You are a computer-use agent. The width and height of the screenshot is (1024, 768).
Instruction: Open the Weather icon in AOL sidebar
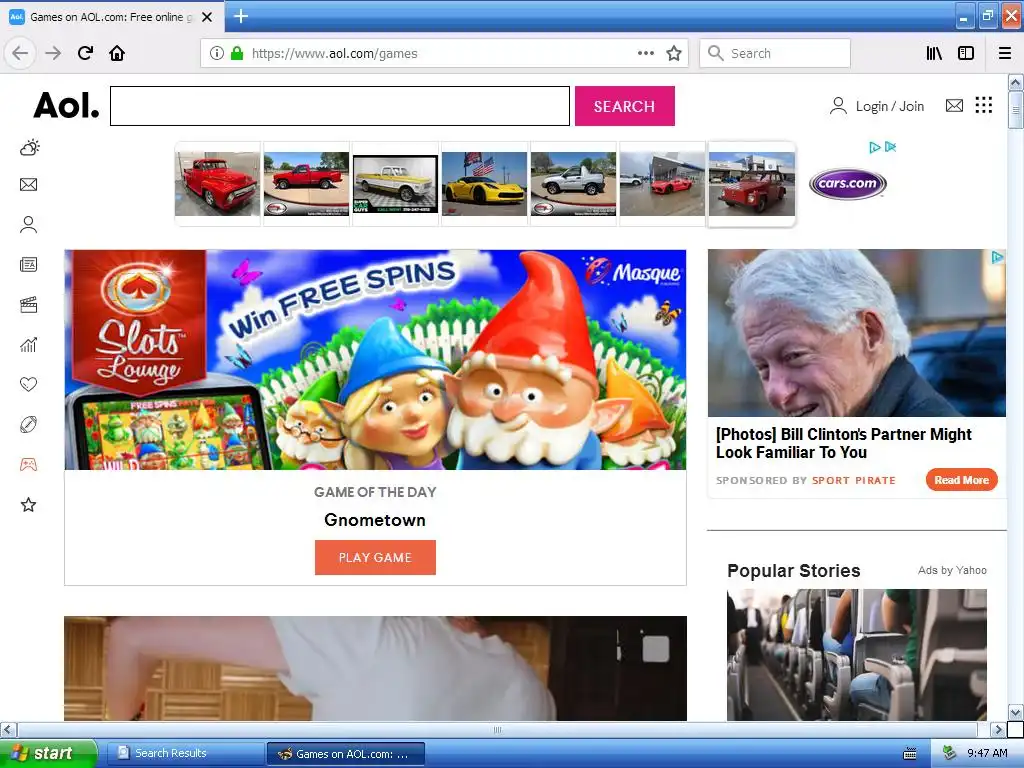coord(29,148)
